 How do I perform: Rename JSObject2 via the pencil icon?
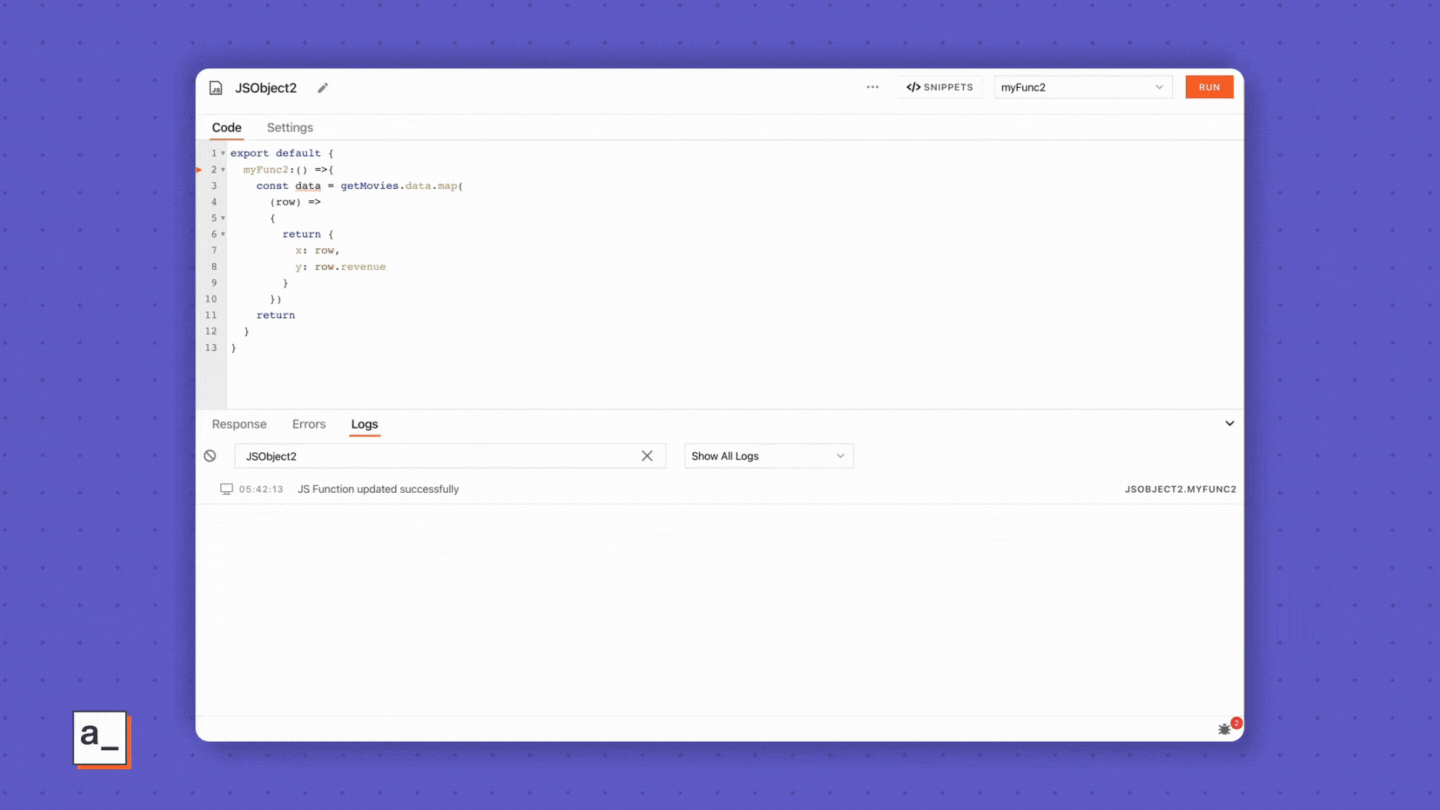[322, 89]
